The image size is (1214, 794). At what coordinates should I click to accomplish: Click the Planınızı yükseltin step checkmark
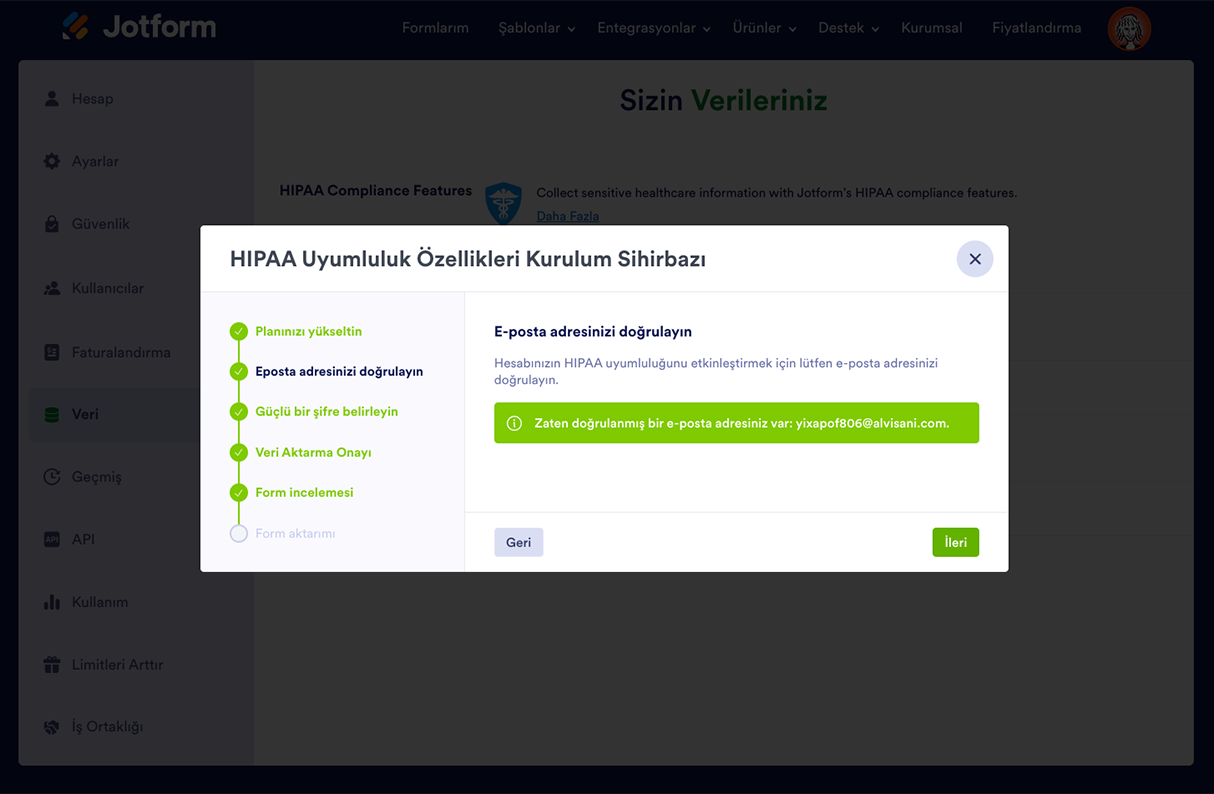[x=238, y=331]
